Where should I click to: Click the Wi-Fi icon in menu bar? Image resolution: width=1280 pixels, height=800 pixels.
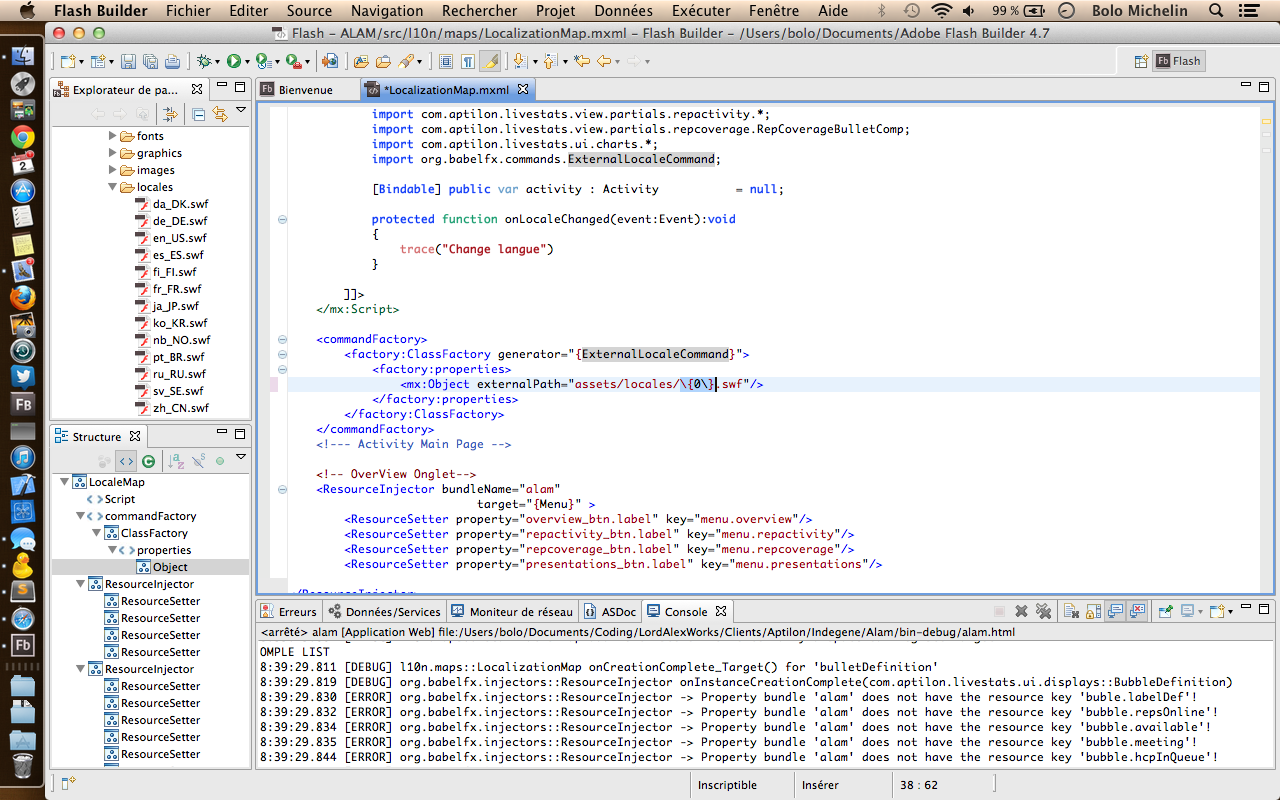pyautogui.click(x=941, y=11)
